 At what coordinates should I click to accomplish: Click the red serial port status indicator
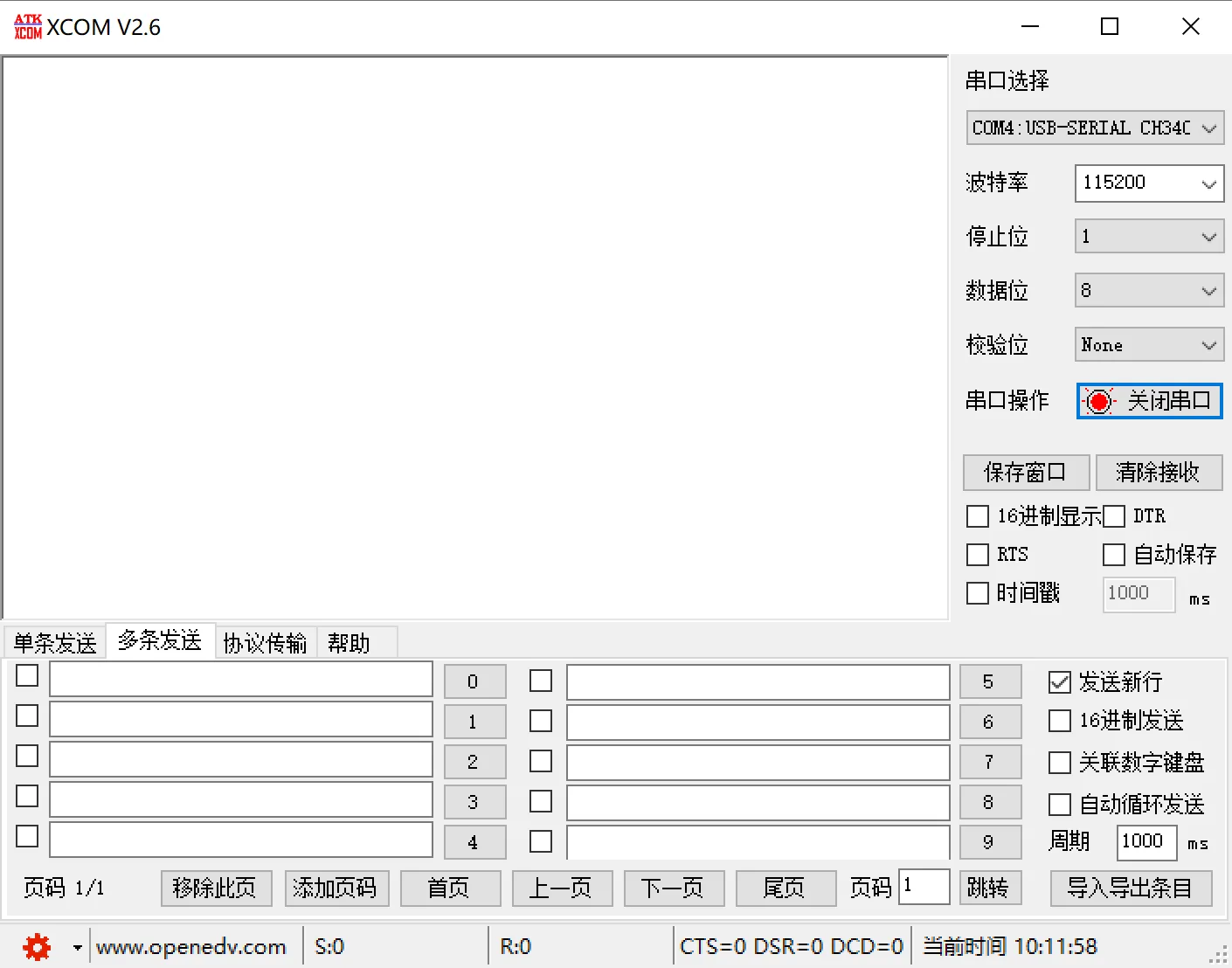(x=1098, y=401)
